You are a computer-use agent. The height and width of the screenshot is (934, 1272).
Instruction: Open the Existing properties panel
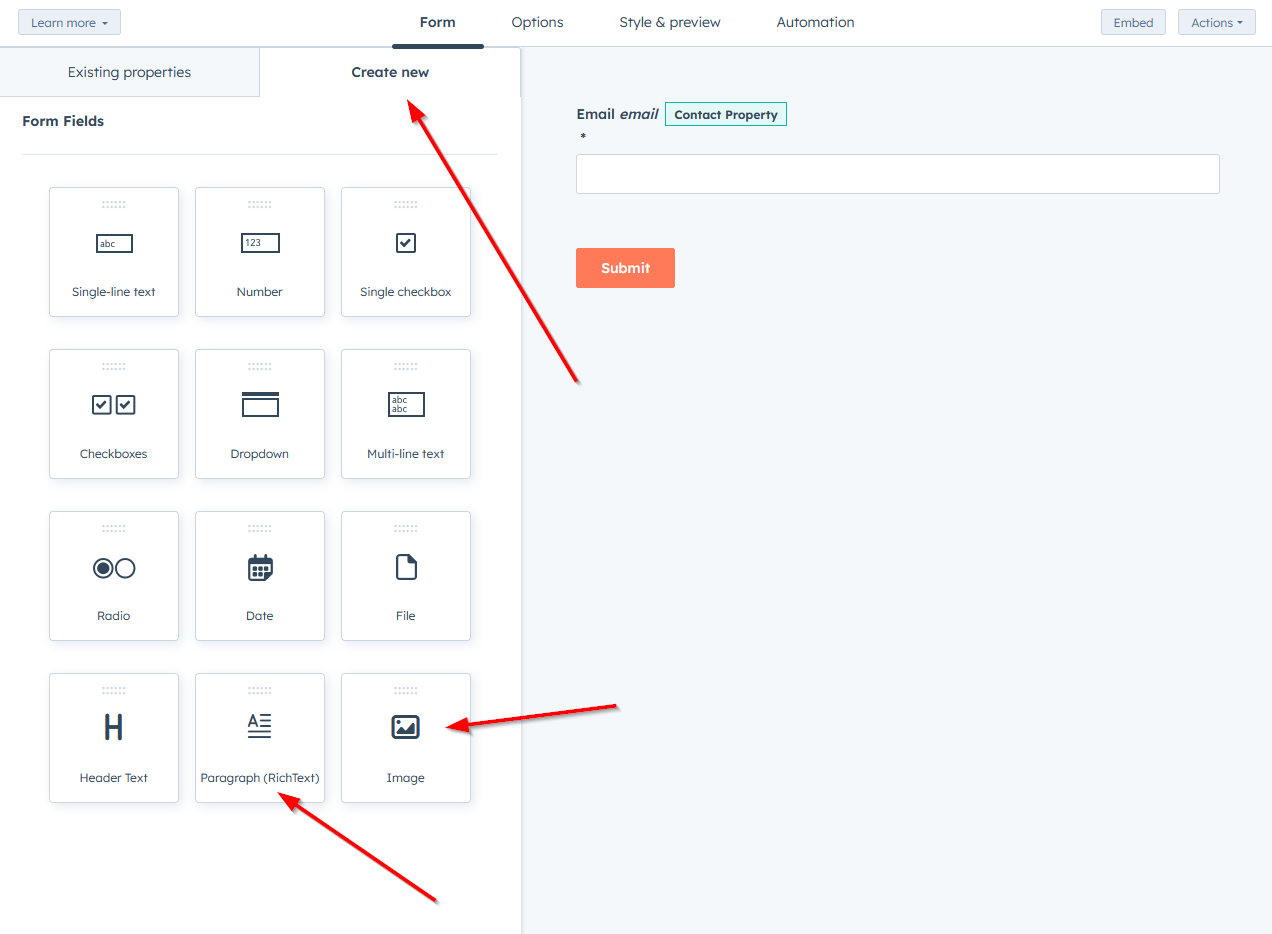(x=129, y=72)
